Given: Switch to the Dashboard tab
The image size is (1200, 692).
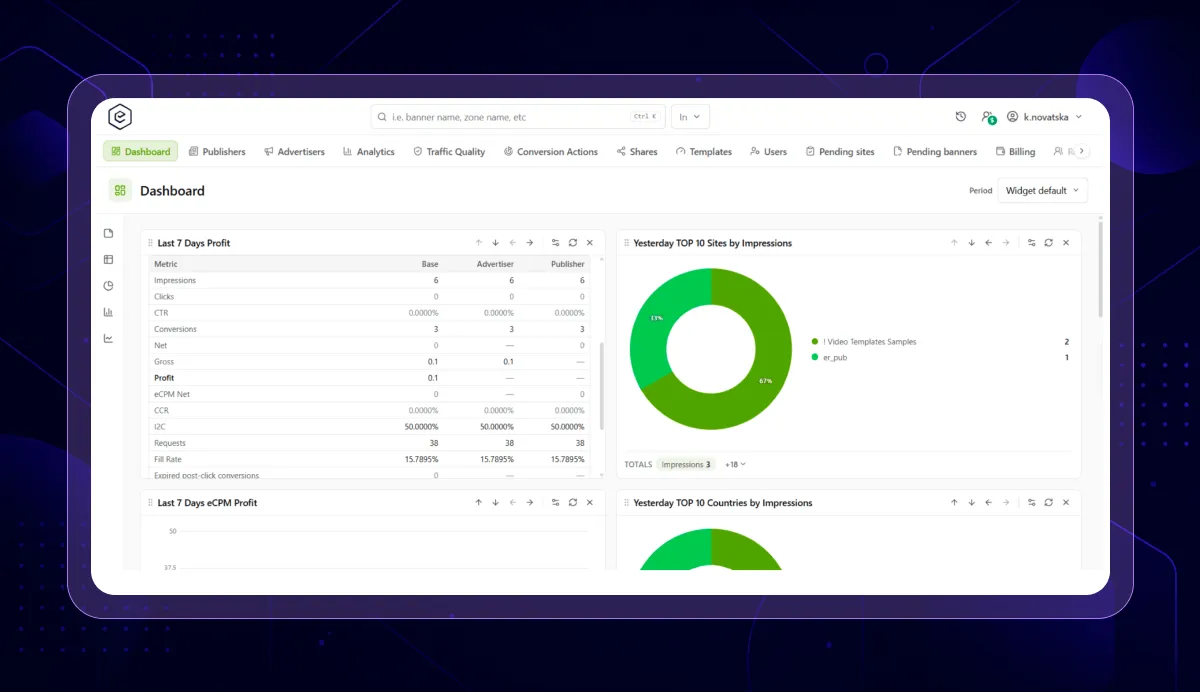Looking at the screenshot, I should click(141, 151).
